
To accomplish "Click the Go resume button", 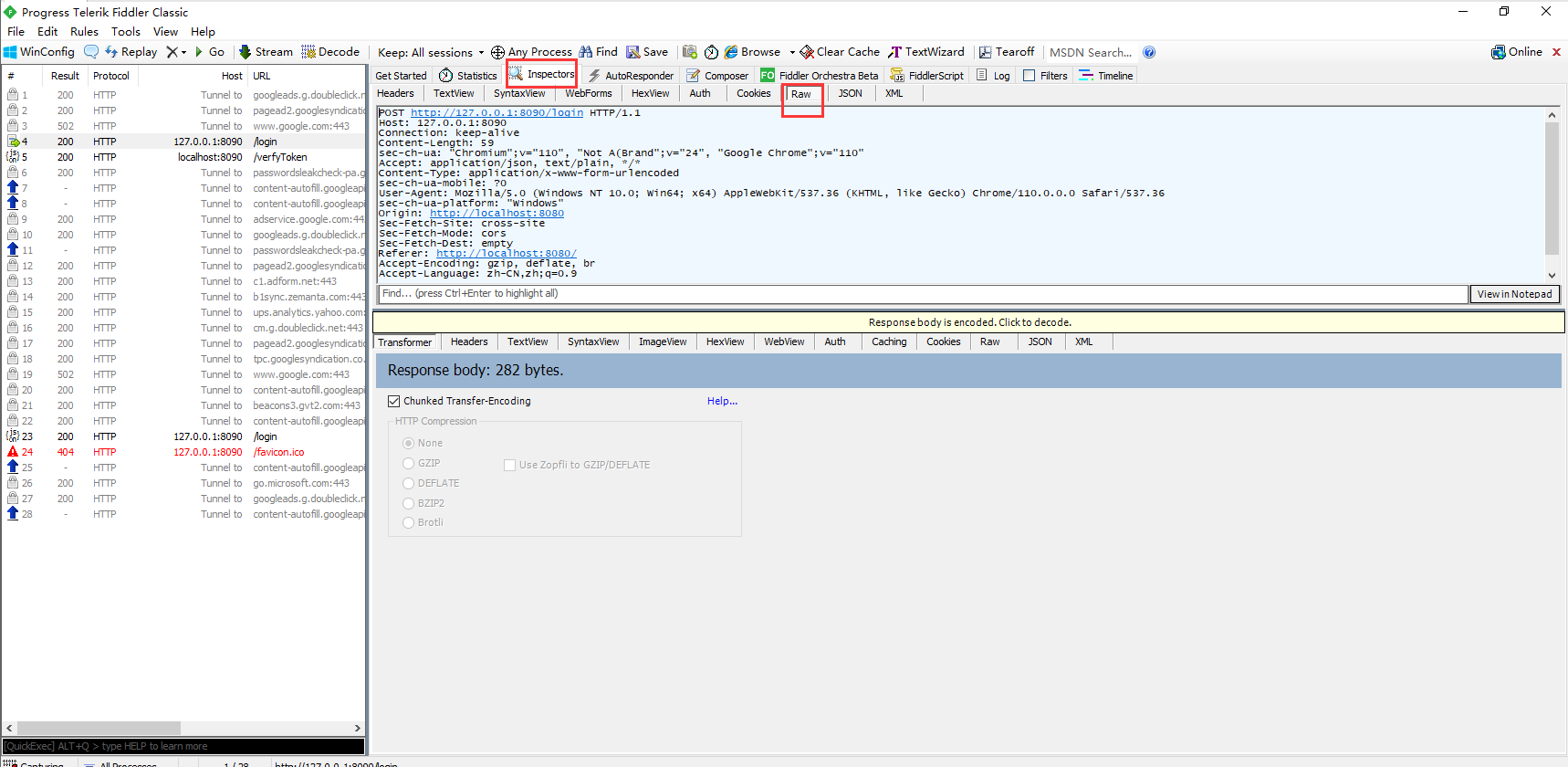I will tap(209, 52).
